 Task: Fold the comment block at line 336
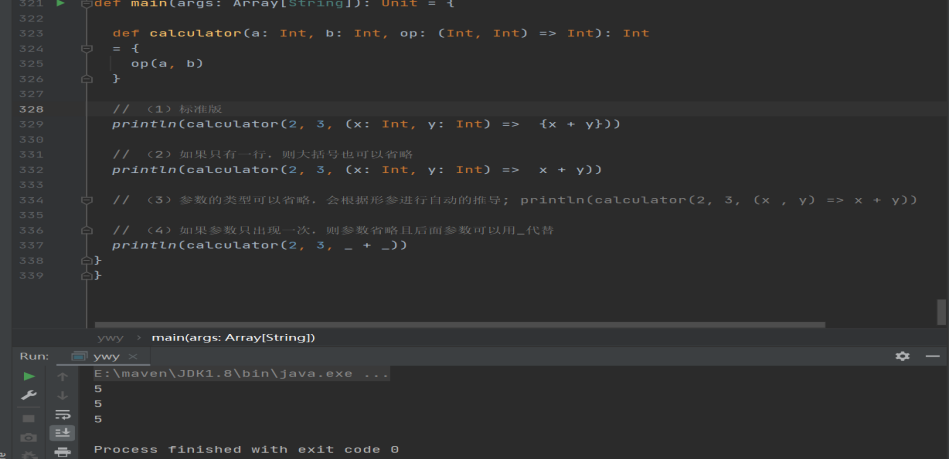click(87, 230)
